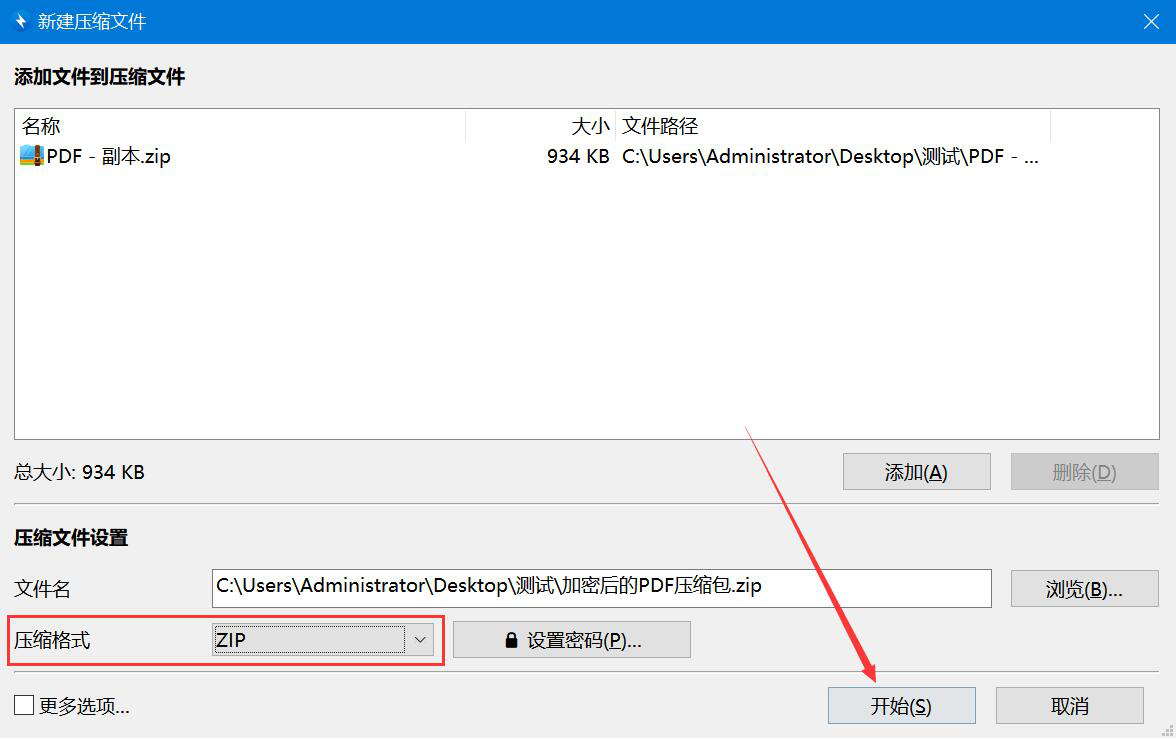Open the 浏览(B)... file browser
Image resolution: width=1176 pixels, height=738 pixels.
1084,589
